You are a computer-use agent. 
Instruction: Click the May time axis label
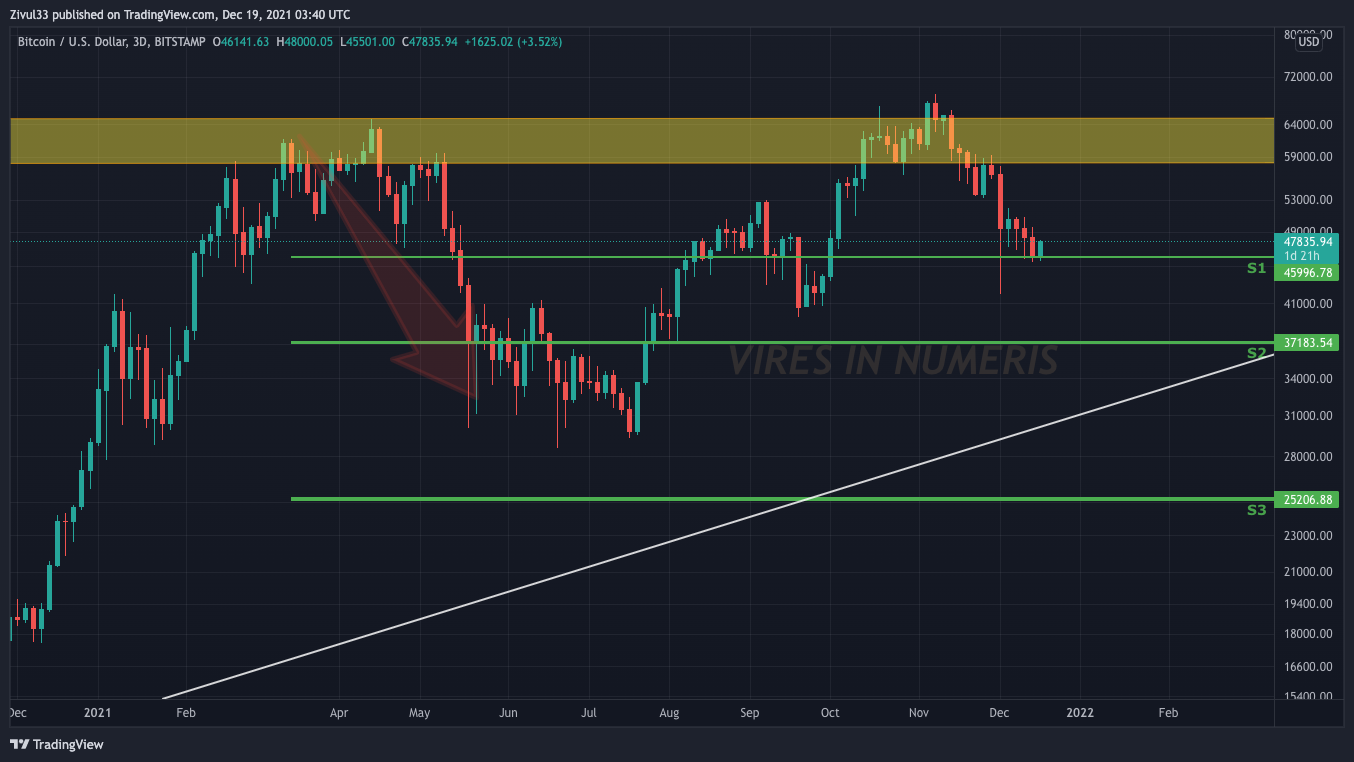(x=420, y=713)
